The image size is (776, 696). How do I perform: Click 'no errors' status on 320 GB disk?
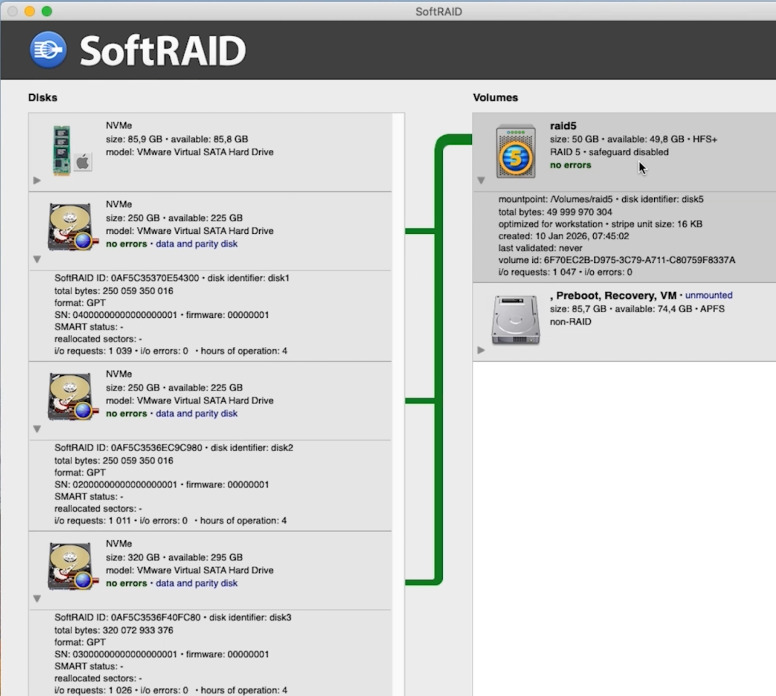tap(126, 583)
